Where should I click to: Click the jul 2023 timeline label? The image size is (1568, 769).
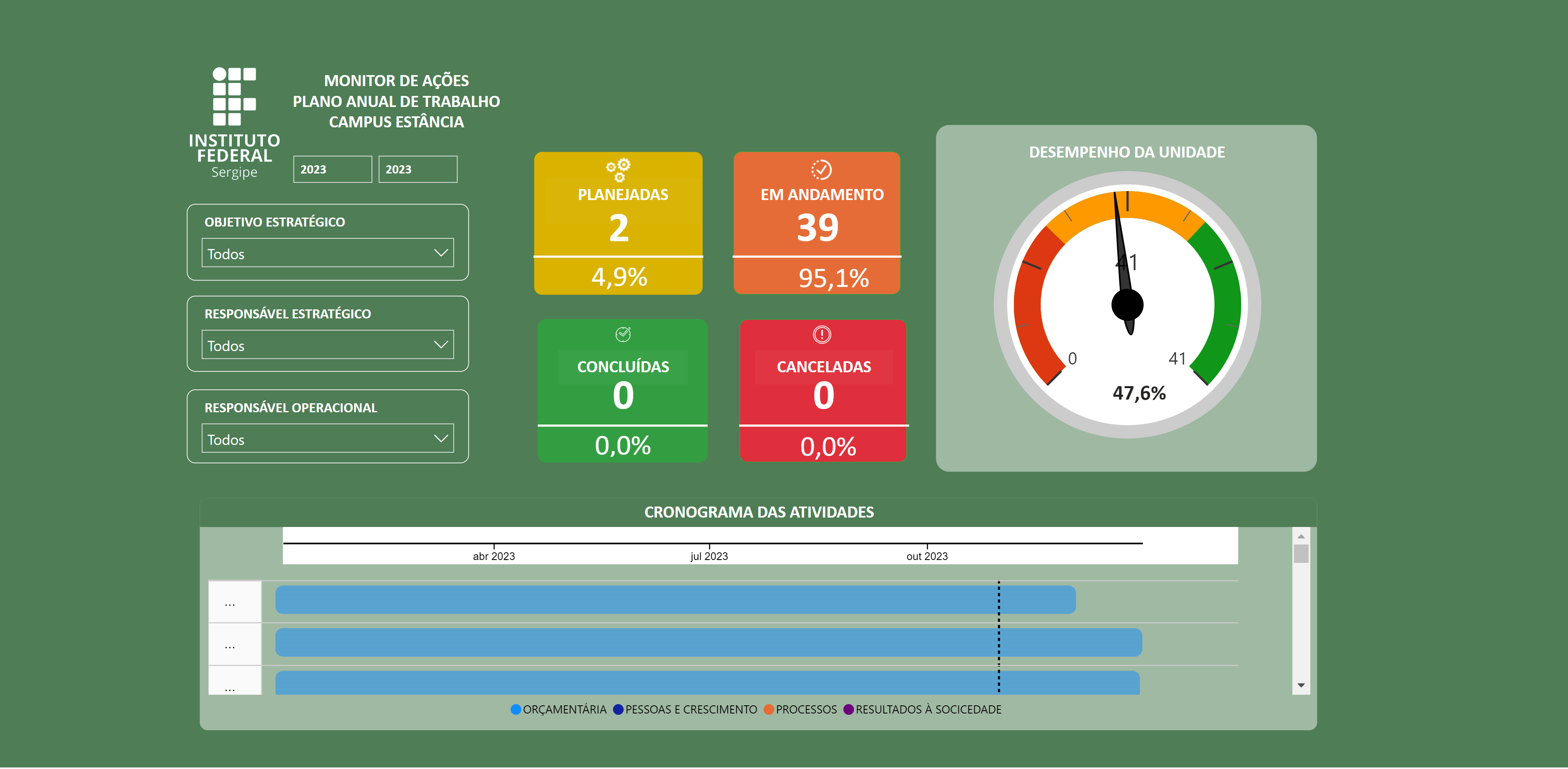pyautogui.click(x=709, y=556)
